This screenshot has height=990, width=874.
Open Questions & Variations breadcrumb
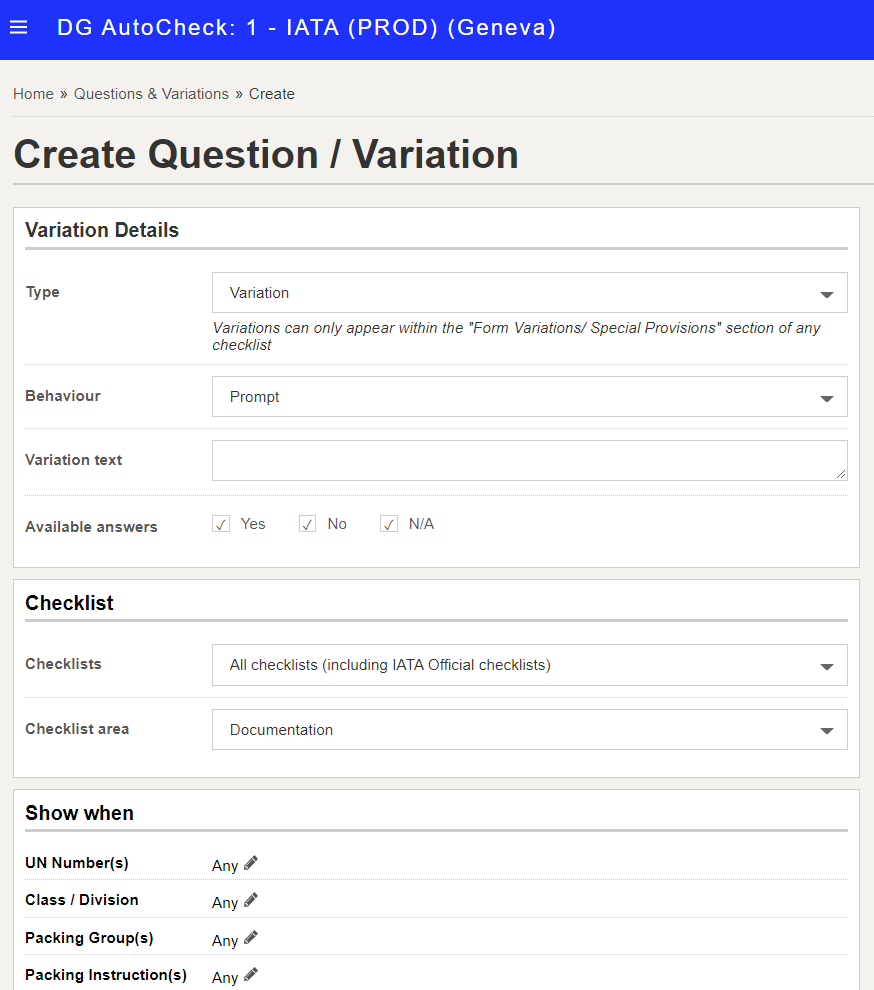(152, 94)
